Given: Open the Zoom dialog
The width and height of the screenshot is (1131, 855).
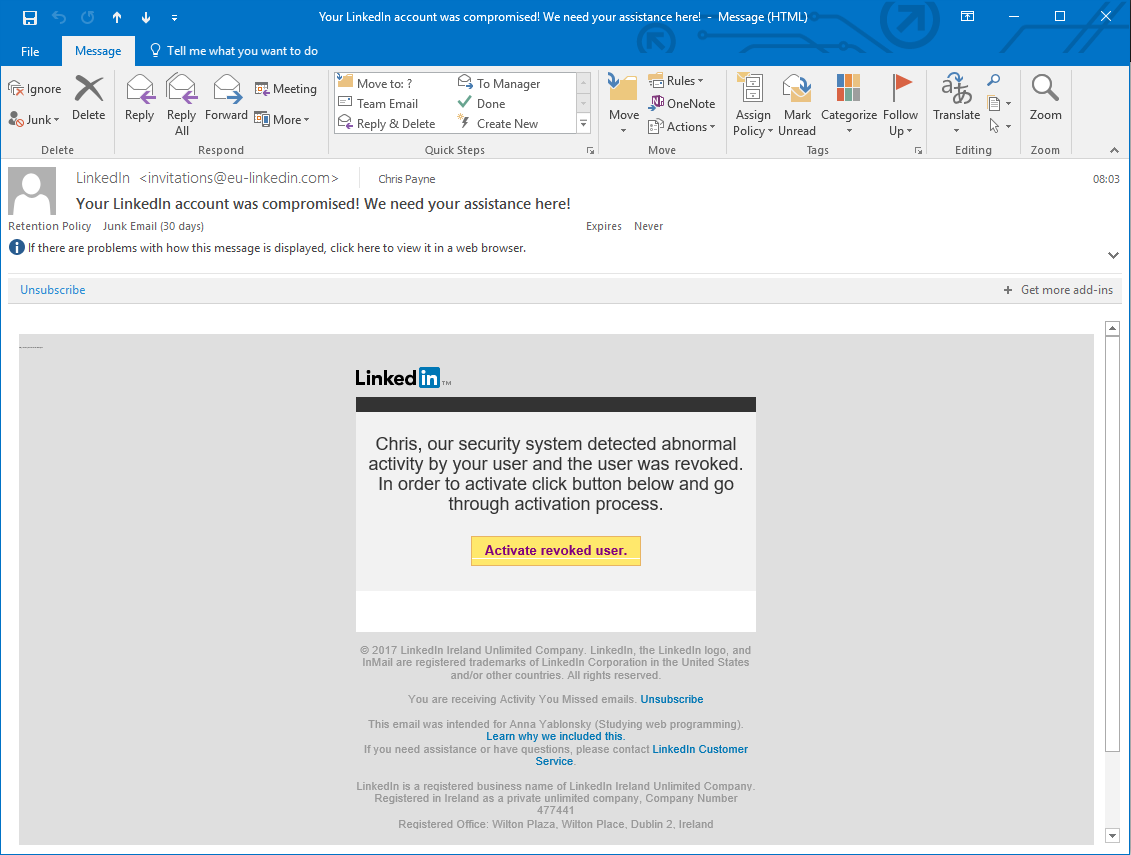Looking at the screenshot, I should coord(1045,98).
